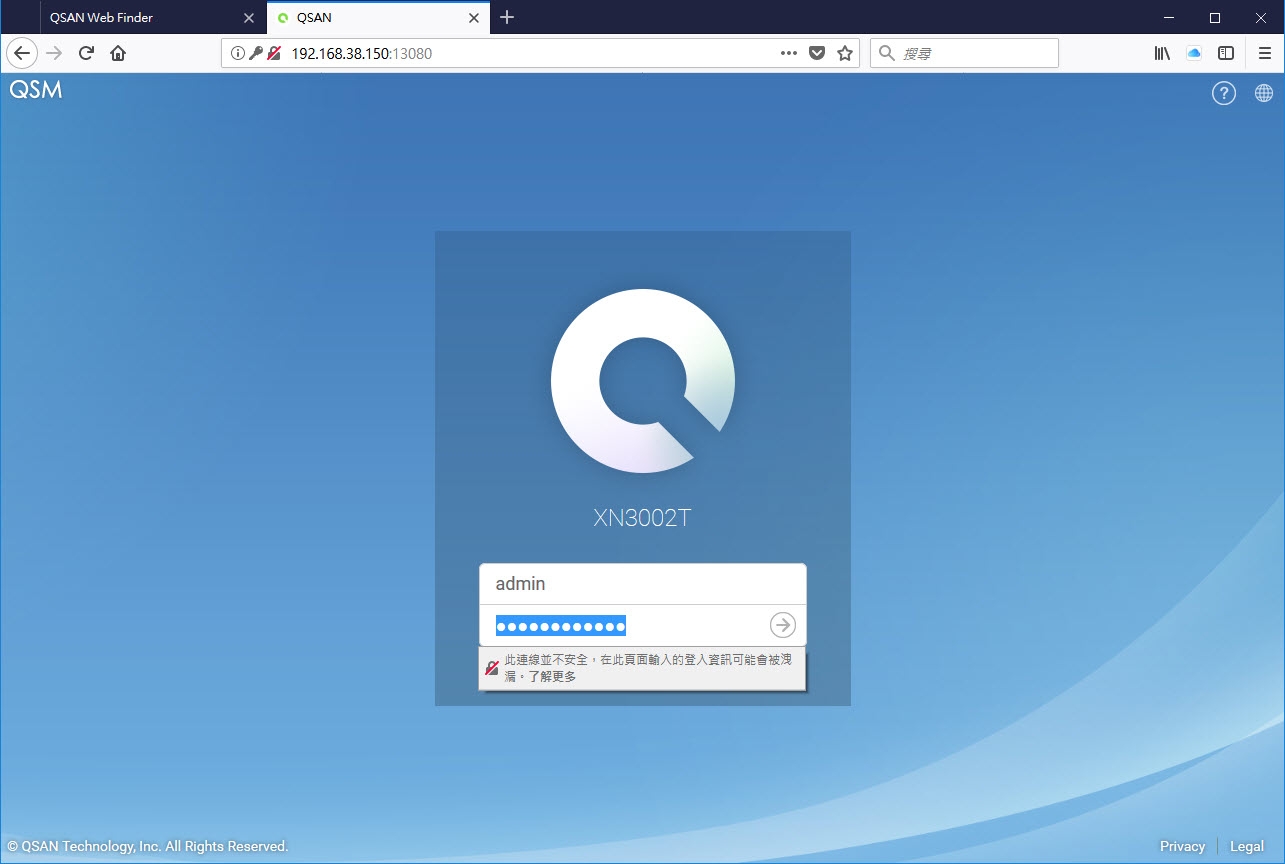The image size is (1285, 864).
Task: Click the QSAN Technology copyright text
Action: 147,846
